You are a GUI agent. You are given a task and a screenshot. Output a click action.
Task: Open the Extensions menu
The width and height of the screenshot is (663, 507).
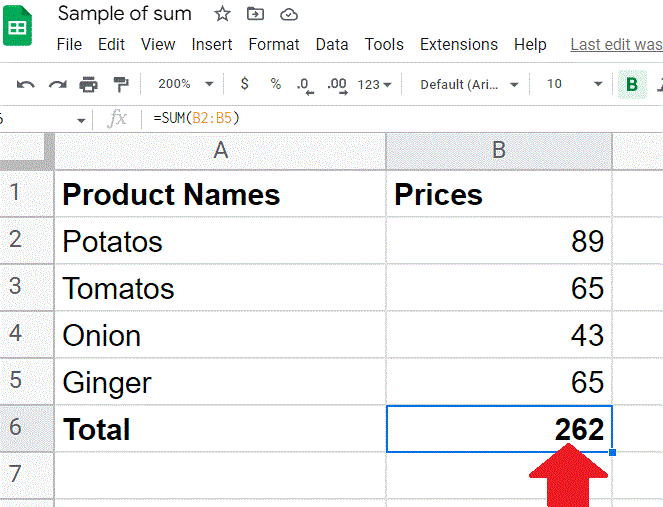[x=459, y=44]
